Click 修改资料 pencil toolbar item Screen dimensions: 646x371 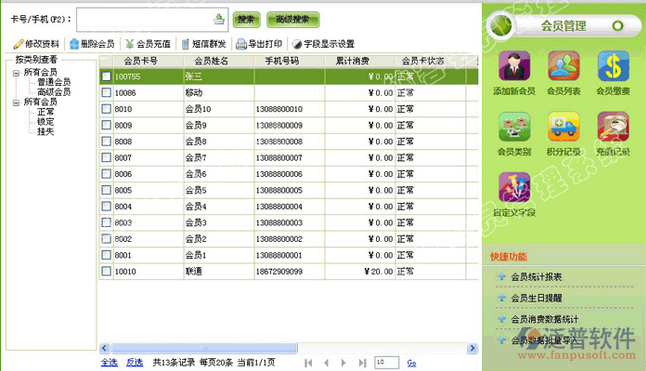coord(36,44)
